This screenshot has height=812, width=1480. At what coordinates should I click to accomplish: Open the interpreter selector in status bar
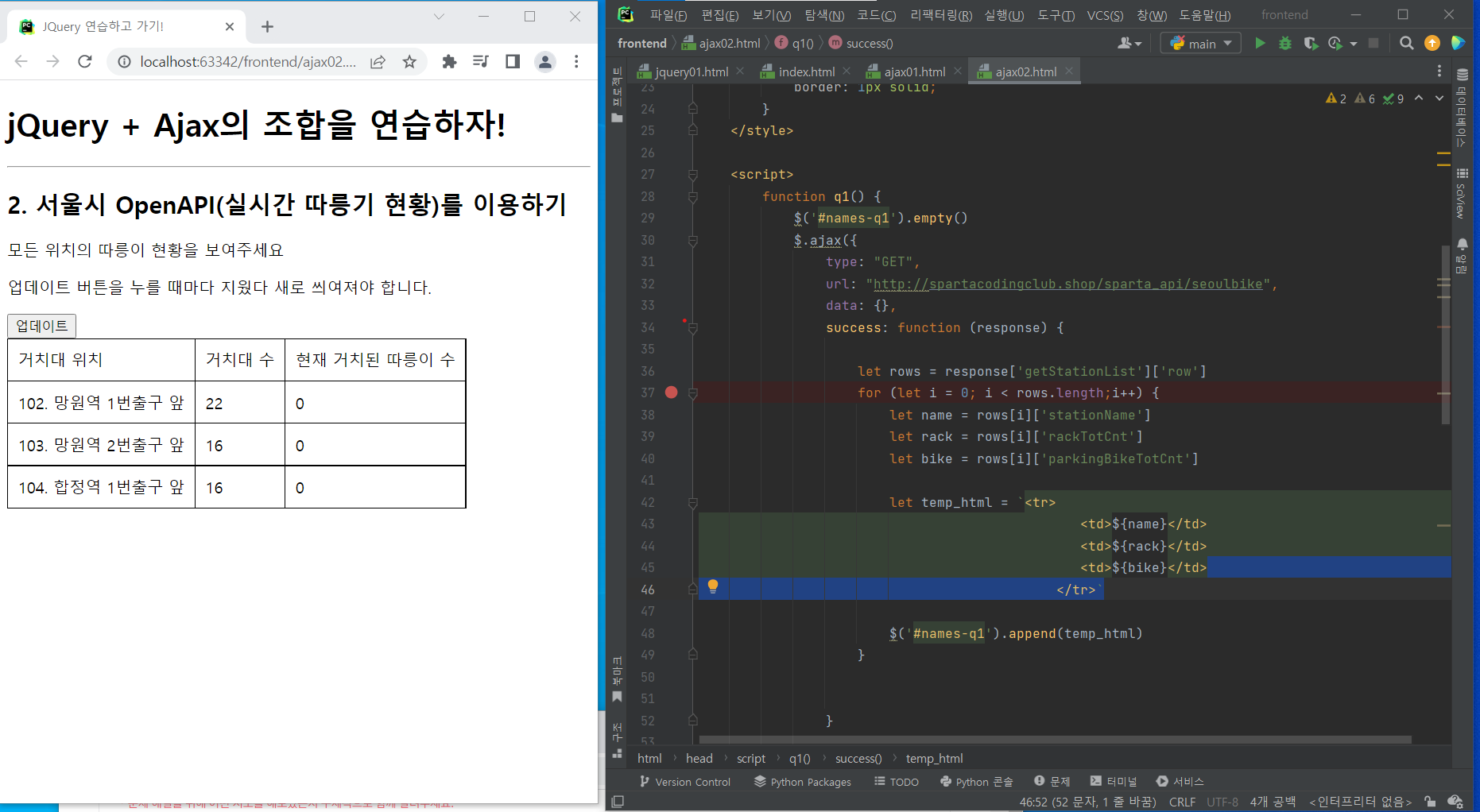[1360, 802]
